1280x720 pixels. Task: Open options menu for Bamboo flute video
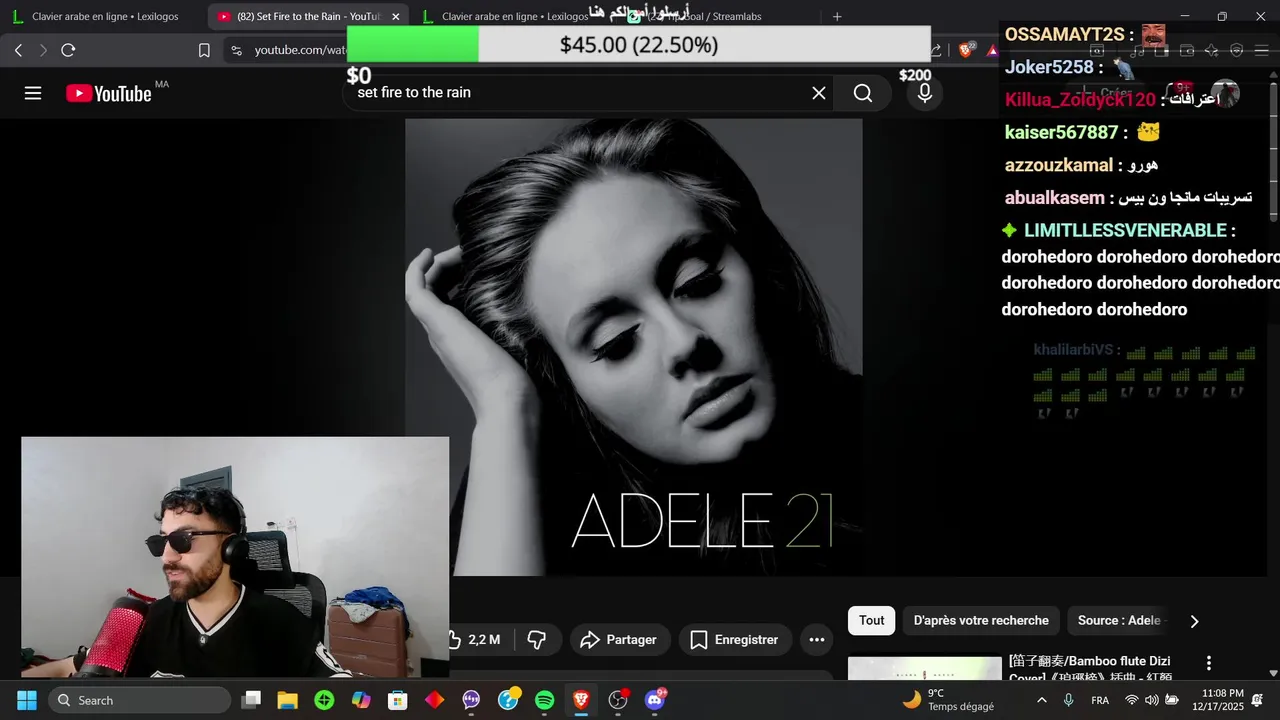1209,663
